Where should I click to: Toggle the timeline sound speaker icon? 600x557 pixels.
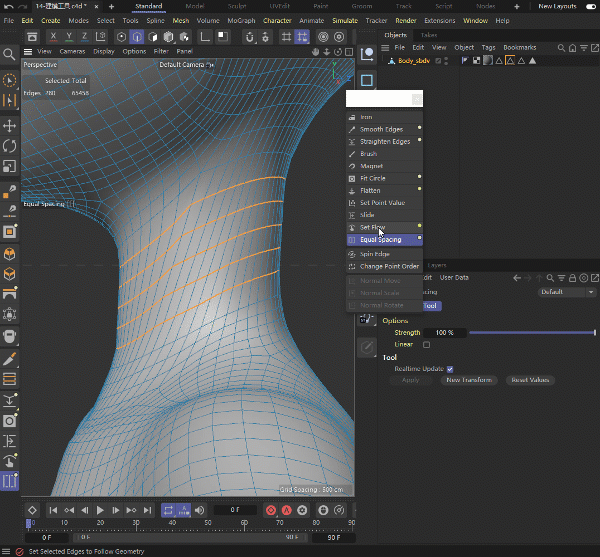(200, 510)
